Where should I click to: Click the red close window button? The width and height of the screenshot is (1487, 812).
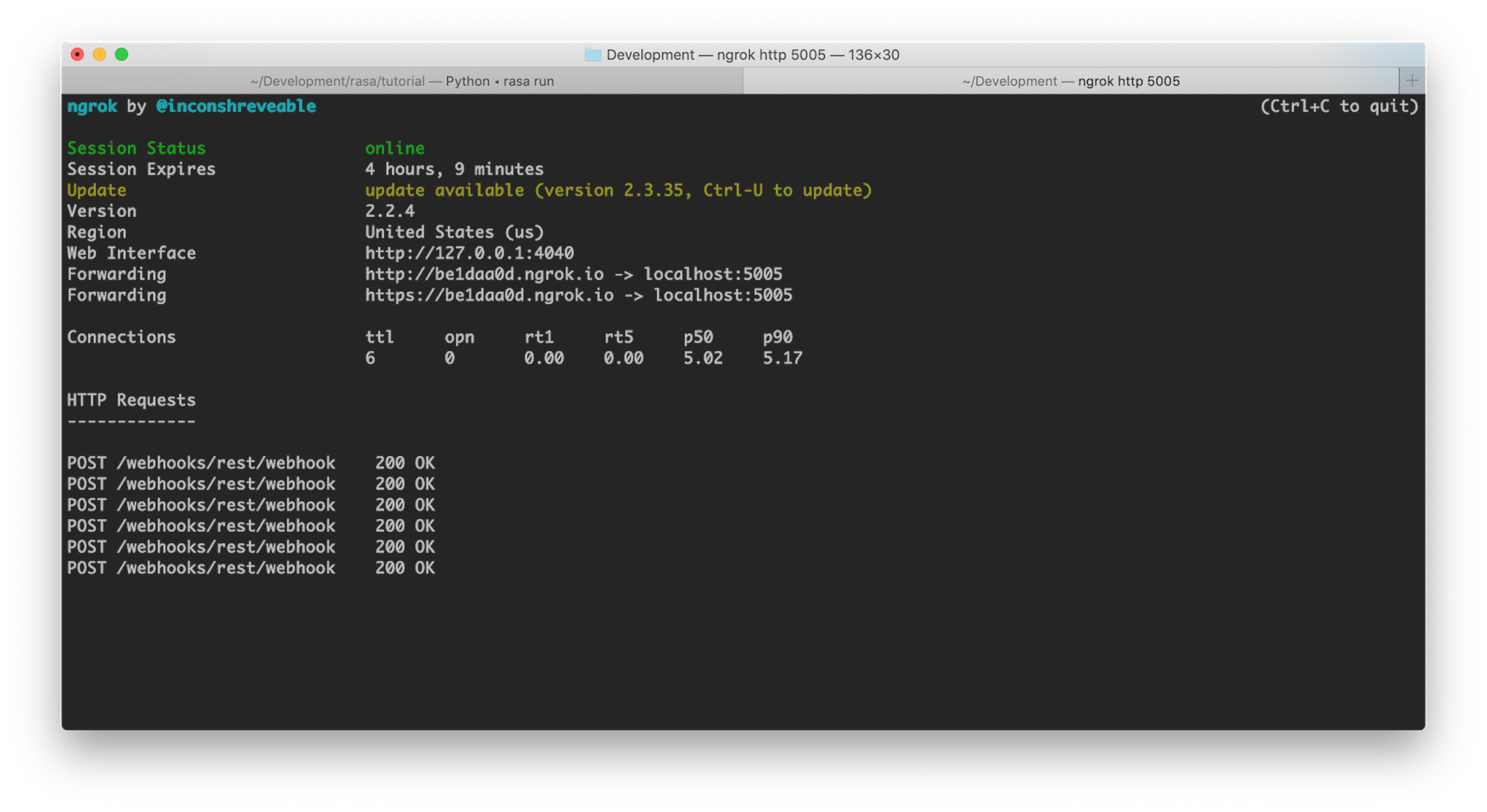pyautogui.click(x=77, y=54)
